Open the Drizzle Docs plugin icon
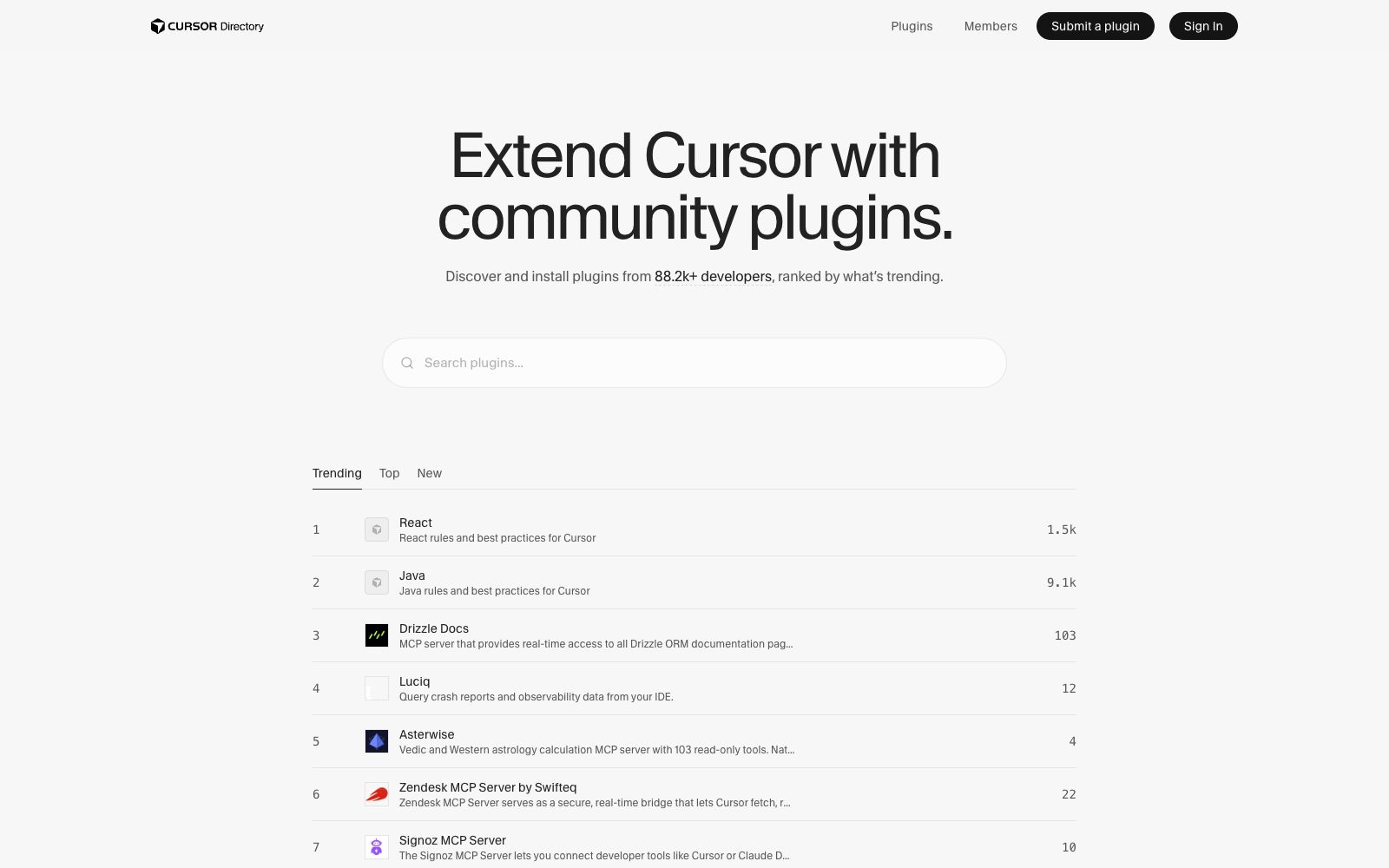 coord(377,635)
